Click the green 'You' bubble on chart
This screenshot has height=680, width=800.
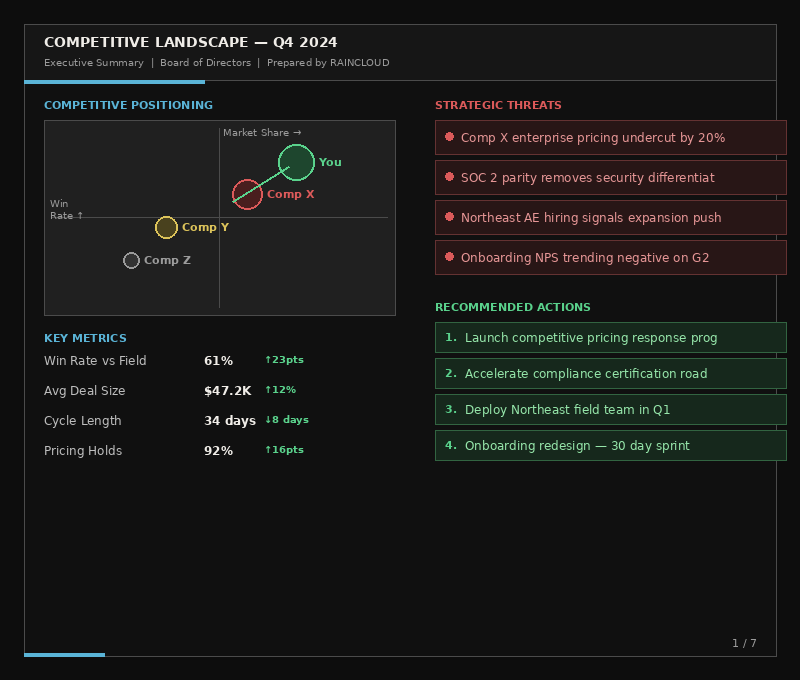[296, 162]
